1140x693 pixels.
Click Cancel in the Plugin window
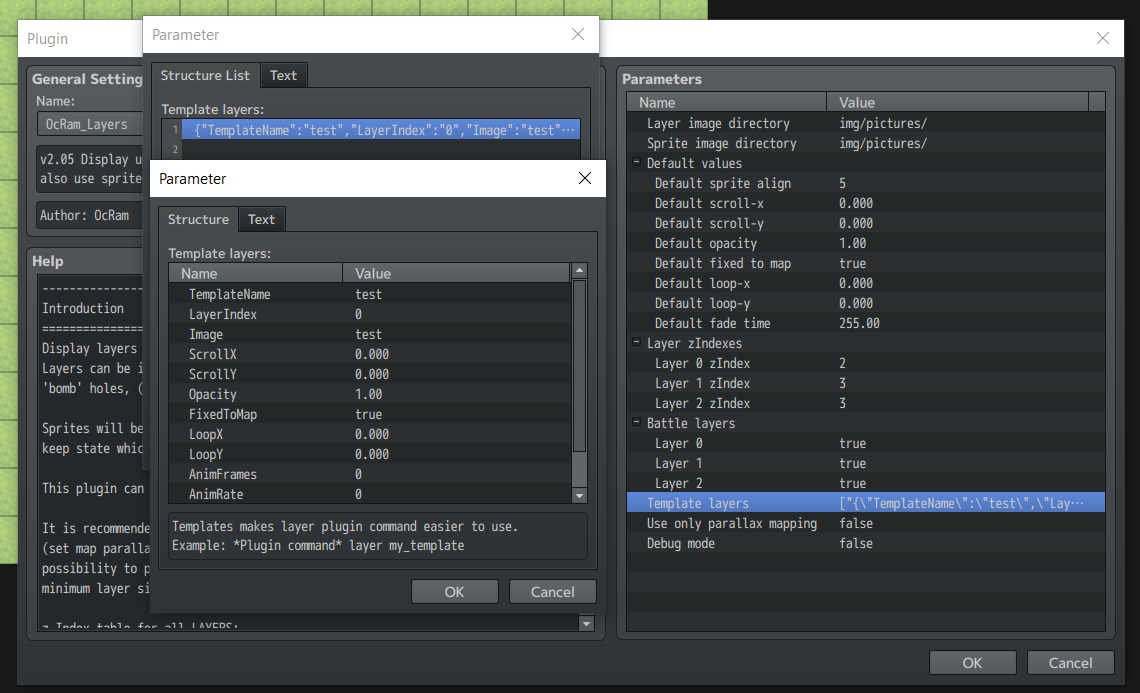click(x=1070, y=663)
